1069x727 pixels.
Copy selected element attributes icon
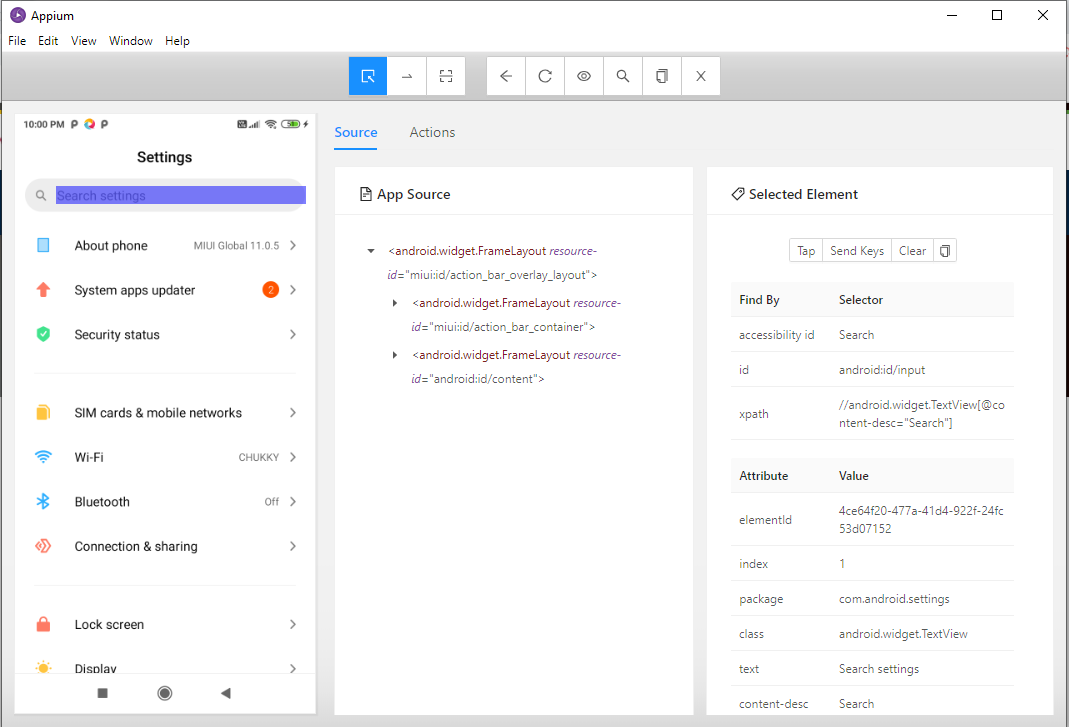pos(945,251)
